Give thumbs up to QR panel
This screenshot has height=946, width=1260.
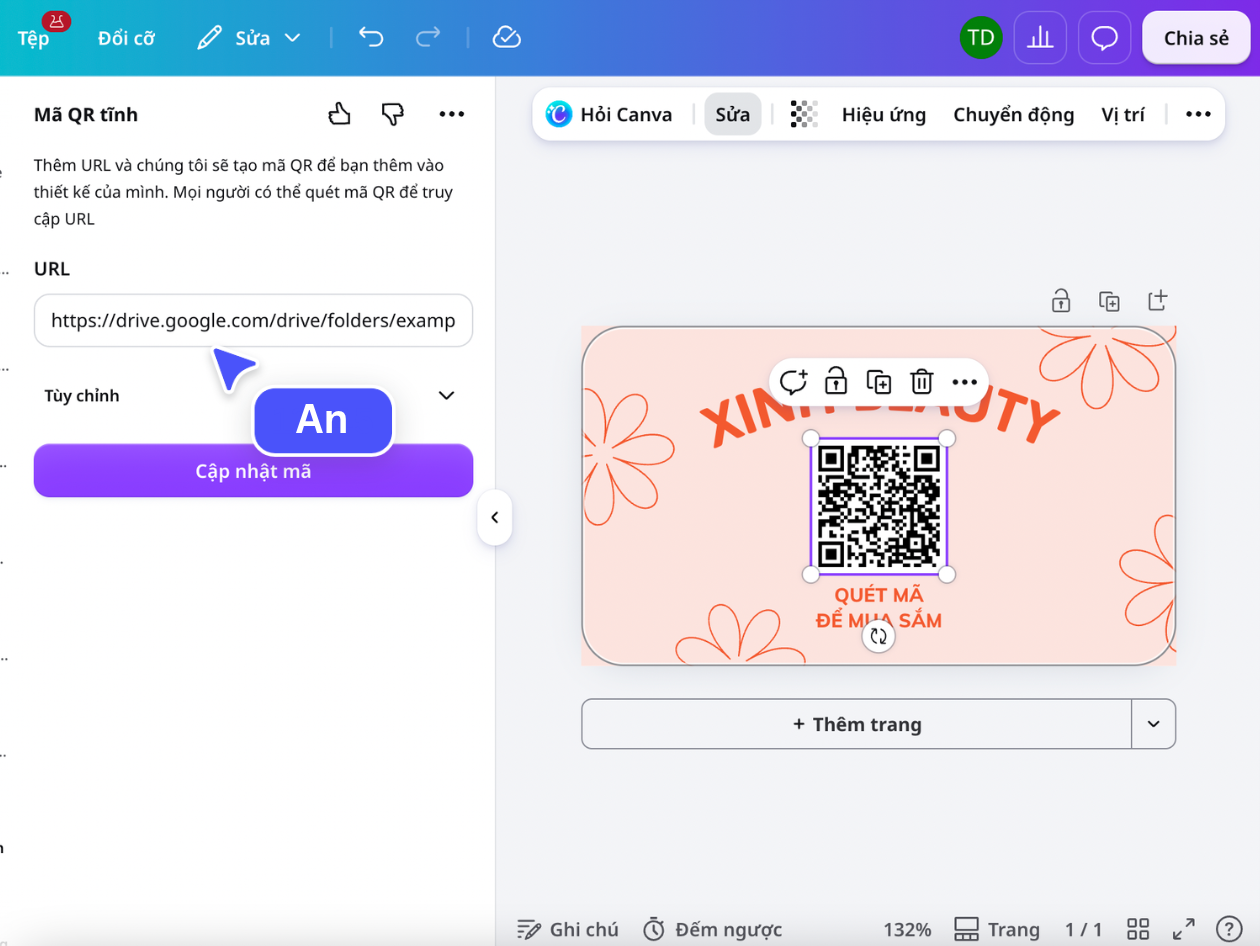(x=340, y=114)
